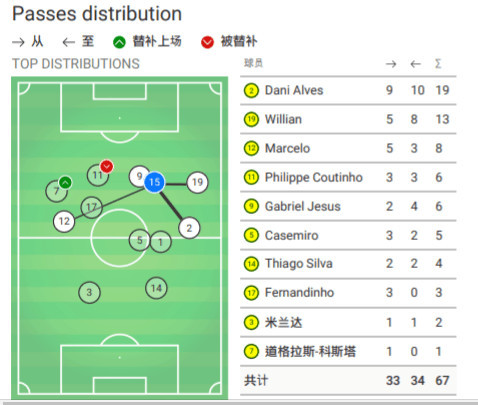Select player 15 blue marker on pitch
This screenshot has width=478, height=405.
pyautogui.click(x=155, y=182)
